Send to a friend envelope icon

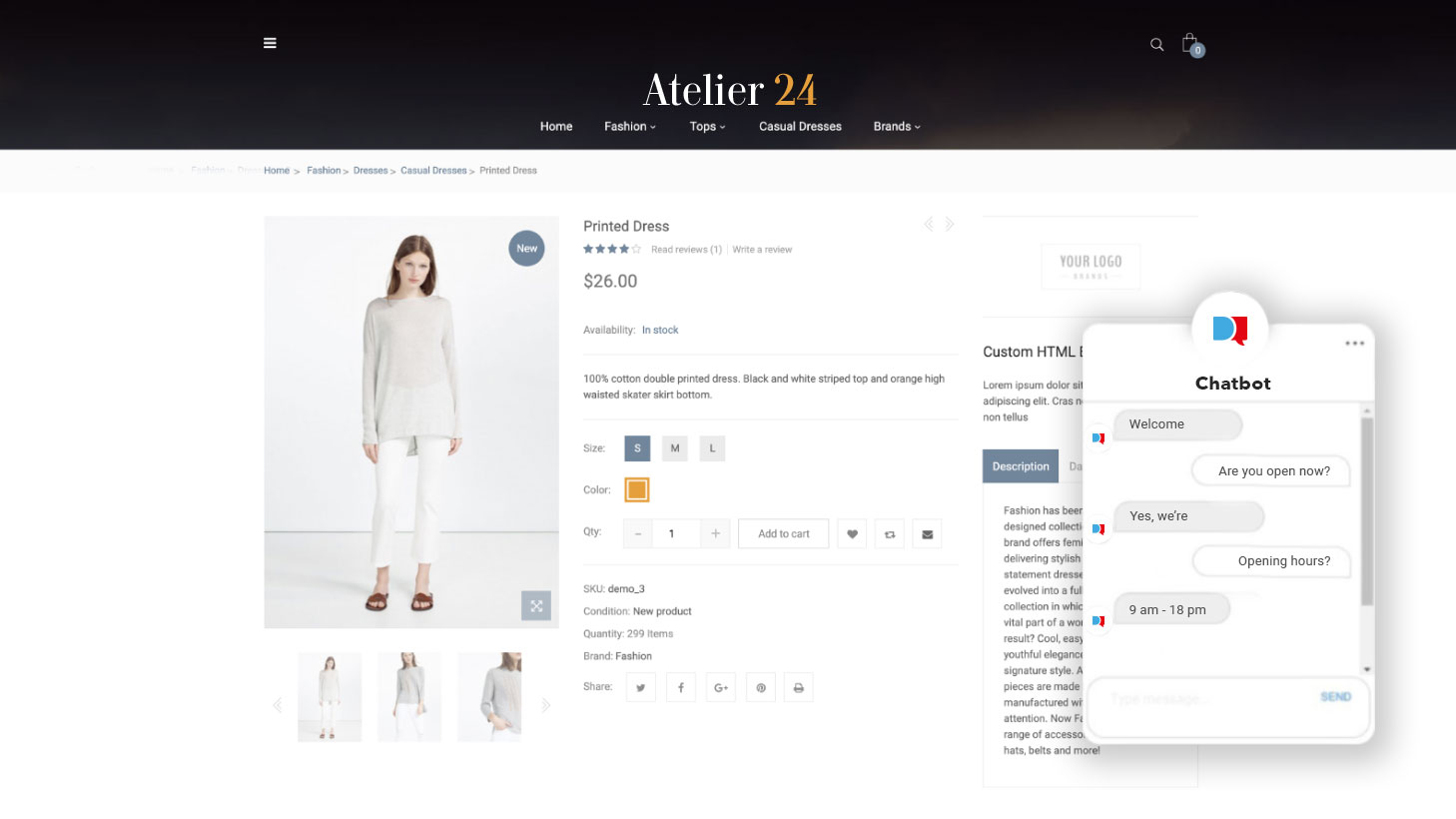[x=927, y=534]
